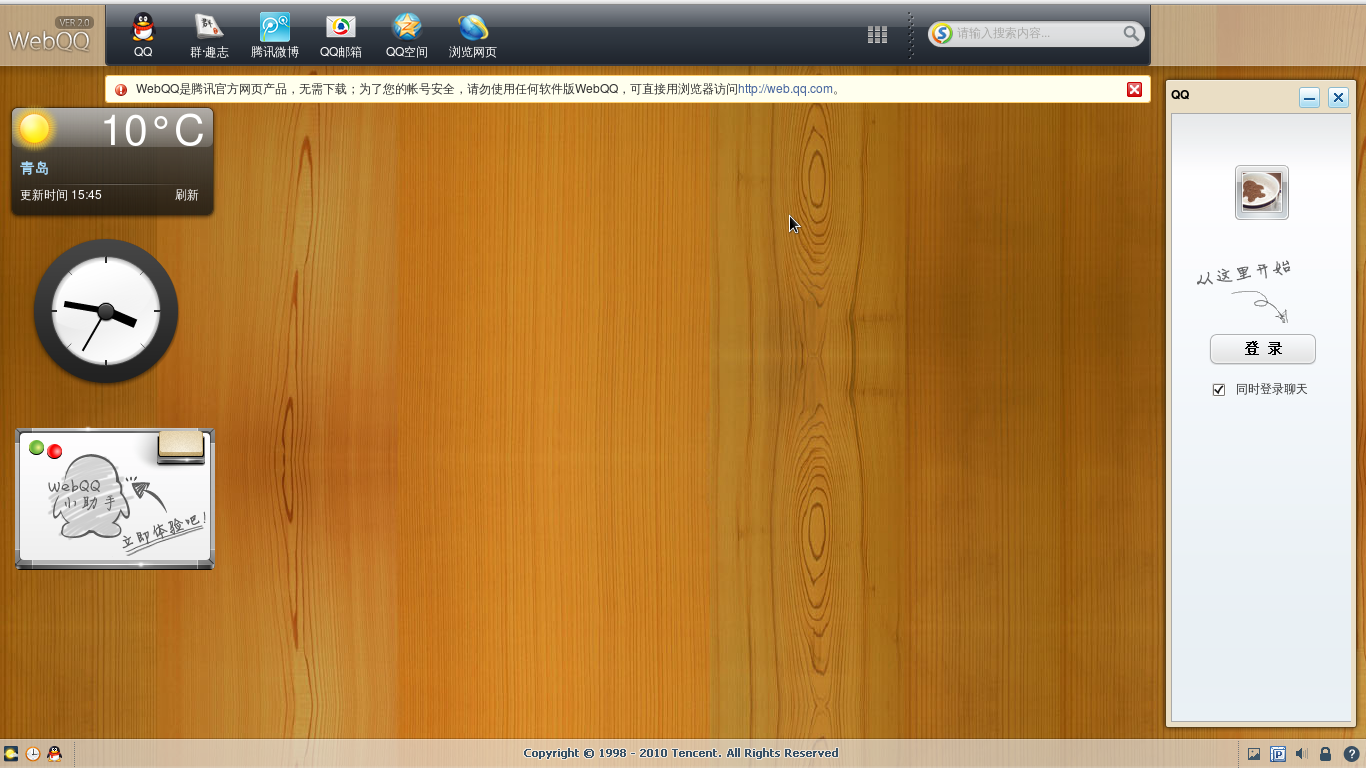The image size is (1366, 768).
Task: Click the search magnifier icon
Action: coord(1131,33)
